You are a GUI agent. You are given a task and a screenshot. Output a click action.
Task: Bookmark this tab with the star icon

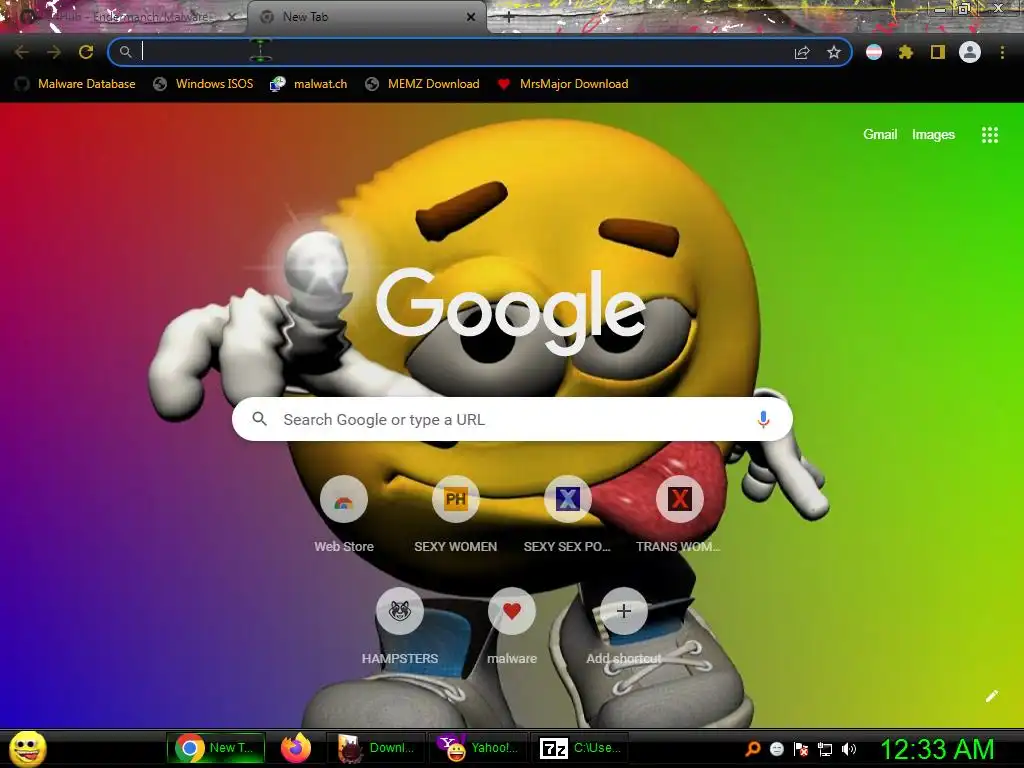point(834,52)
